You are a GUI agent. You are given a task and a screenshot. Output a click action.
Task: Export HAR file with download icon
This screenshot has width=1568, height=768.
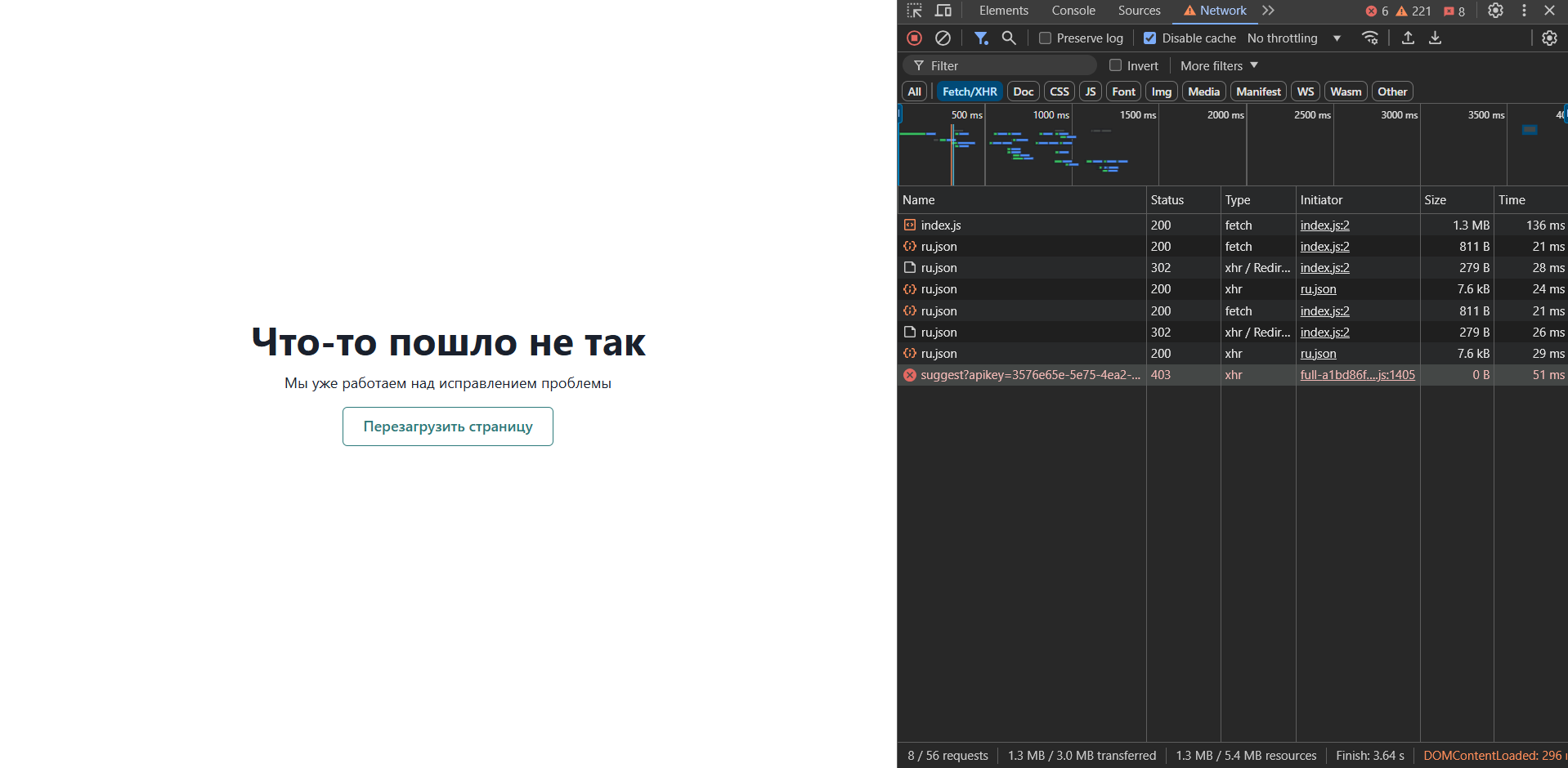[x=1435, y=38]
